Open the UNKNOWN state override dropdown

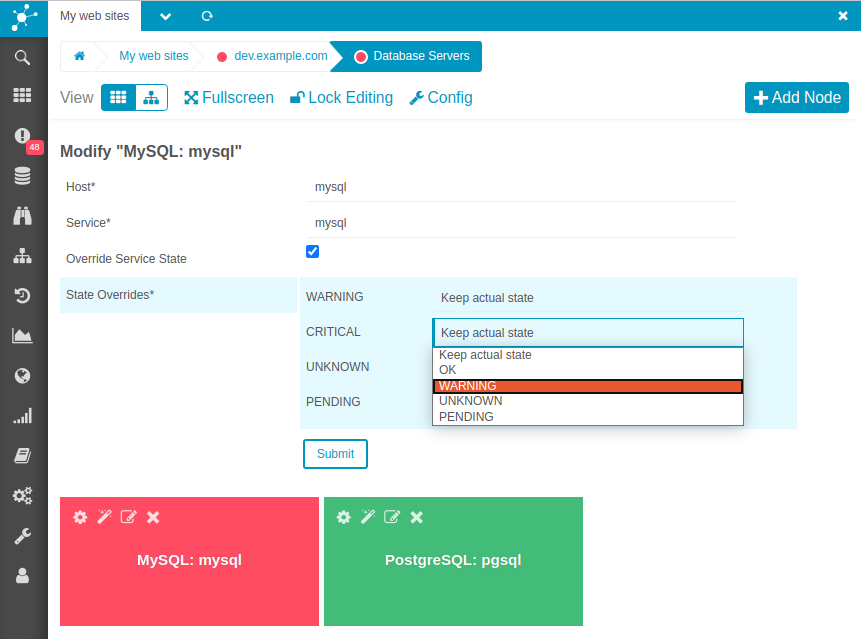[588, 367]
